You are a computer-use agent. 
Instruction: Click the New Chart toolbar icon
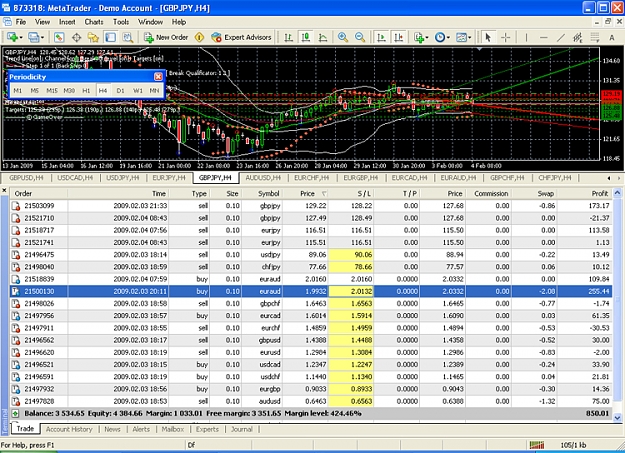coord(11,37)
